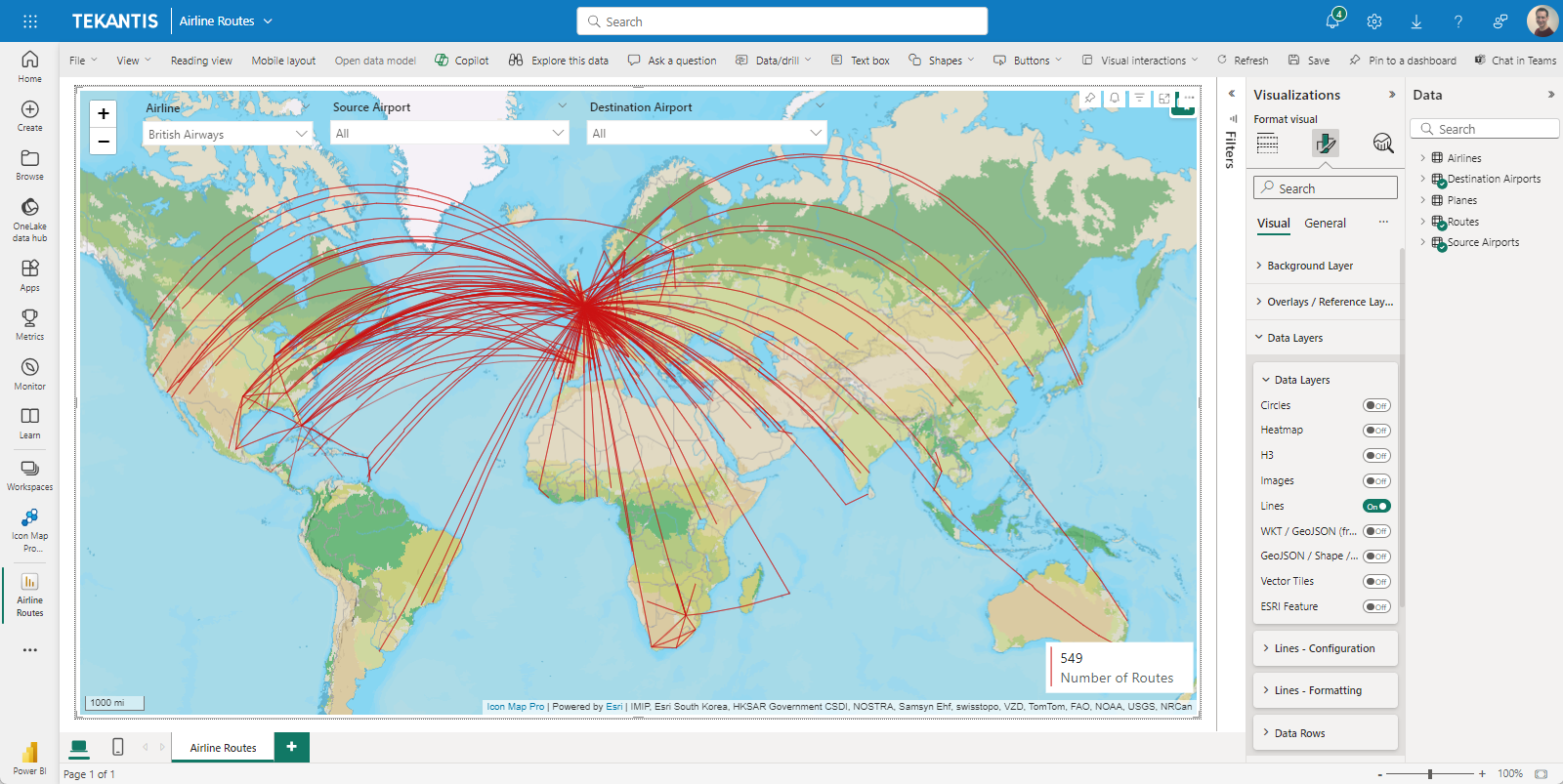Click the top Search box
1563x784 pixels.
[x=781, y=21]
